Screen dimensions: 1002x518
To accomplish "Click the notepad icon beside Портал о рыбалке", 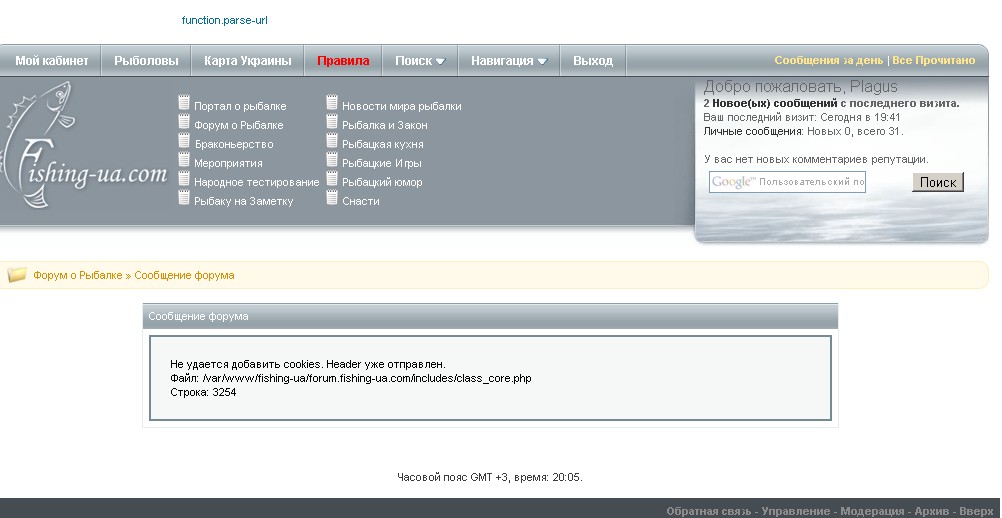I will click(x=184, y=103).
